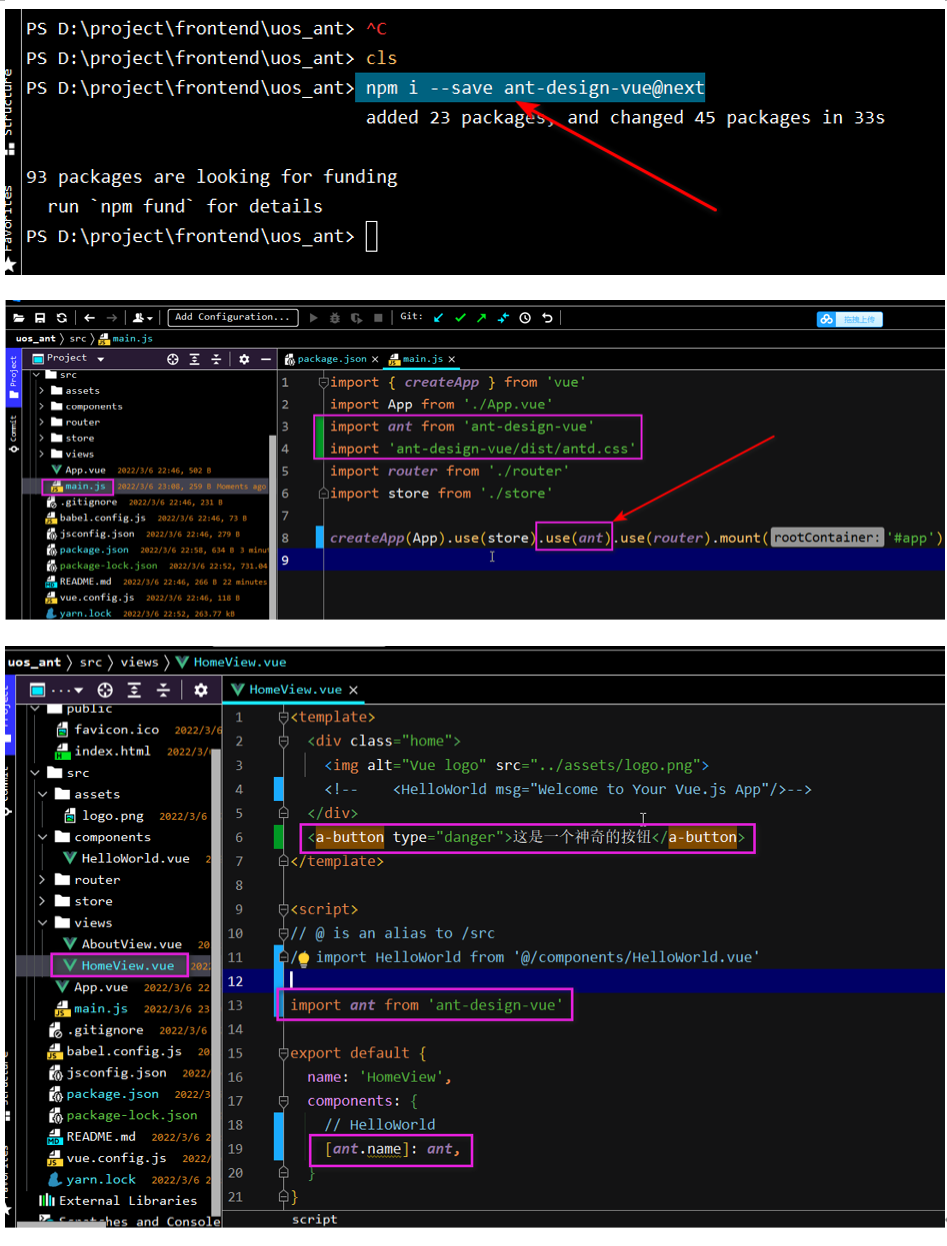
Task: Open the Add Configuration... selector
Action: 233,317
